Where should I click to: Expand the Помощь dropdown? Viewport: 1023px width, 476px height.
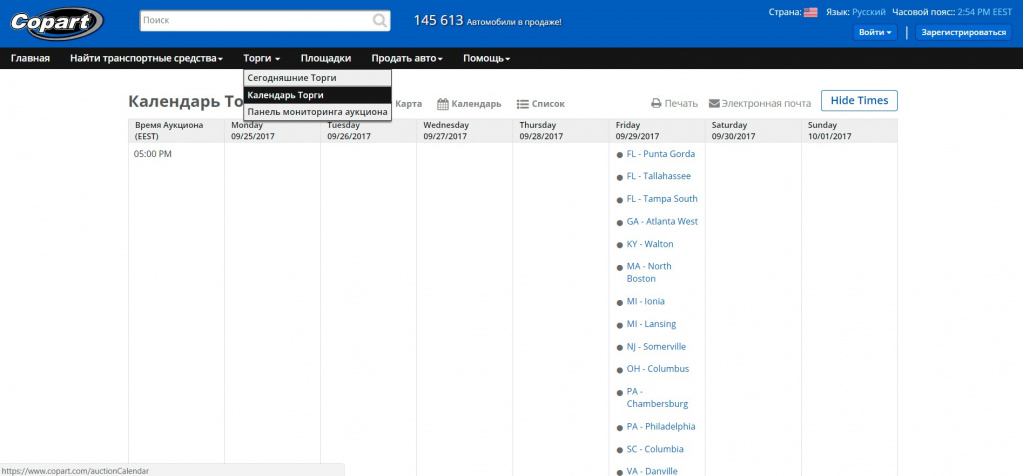pos(487,58)
